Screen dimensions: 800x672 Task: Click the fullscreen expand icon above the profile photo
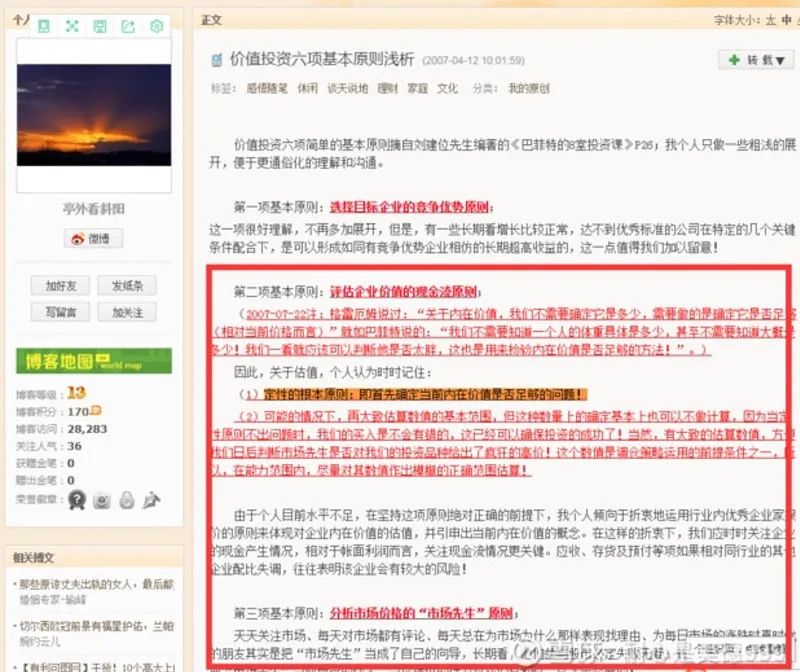(x=70, y=27)
